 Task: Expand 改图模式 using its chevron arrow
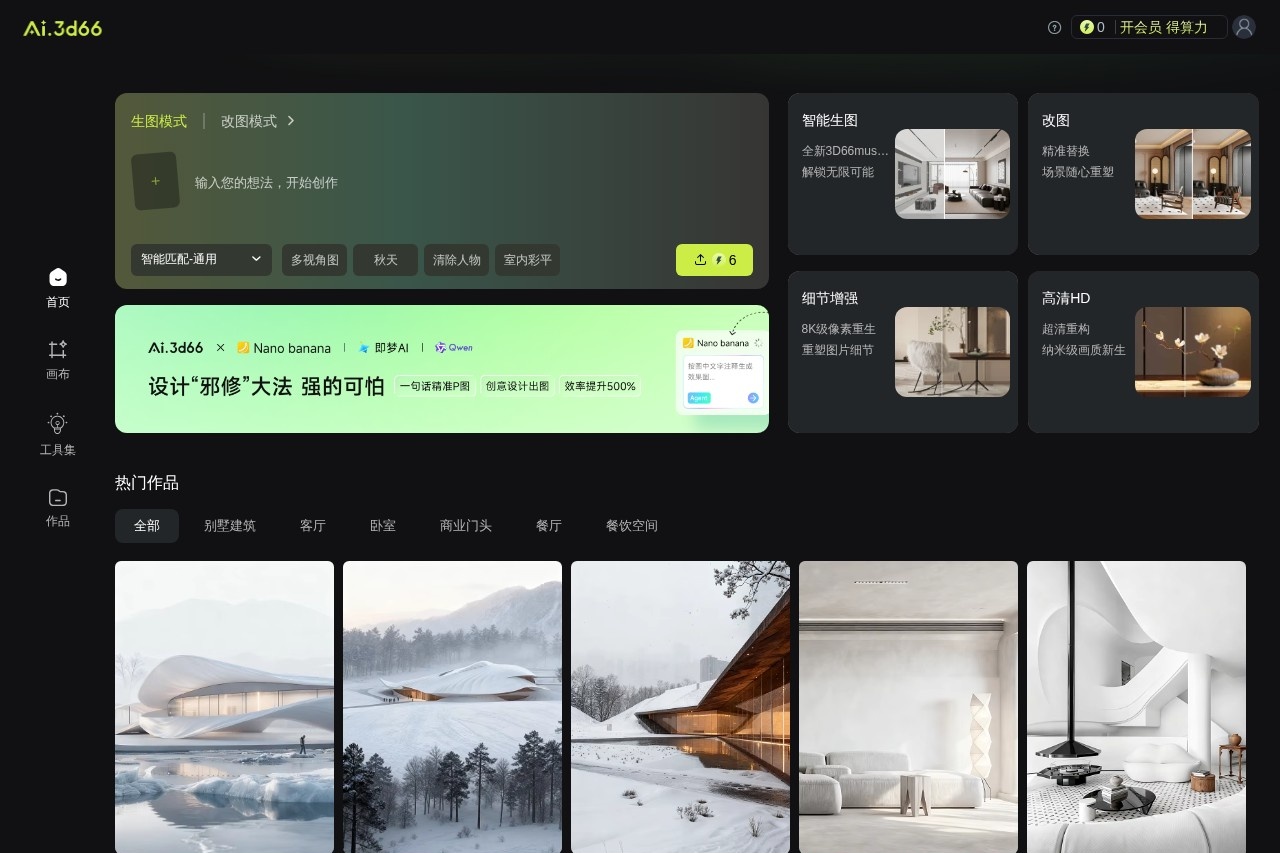[x=290, y=120]
